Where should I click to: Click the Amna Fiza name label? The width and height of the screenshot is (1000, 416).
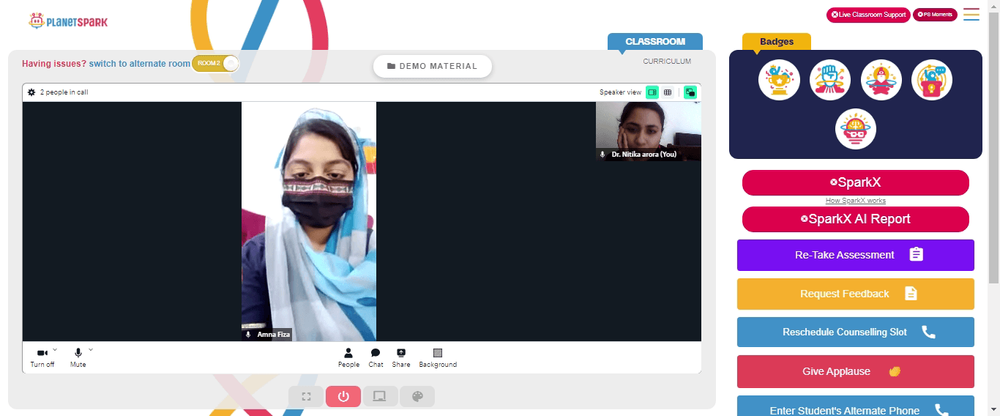tap(268, 334)
